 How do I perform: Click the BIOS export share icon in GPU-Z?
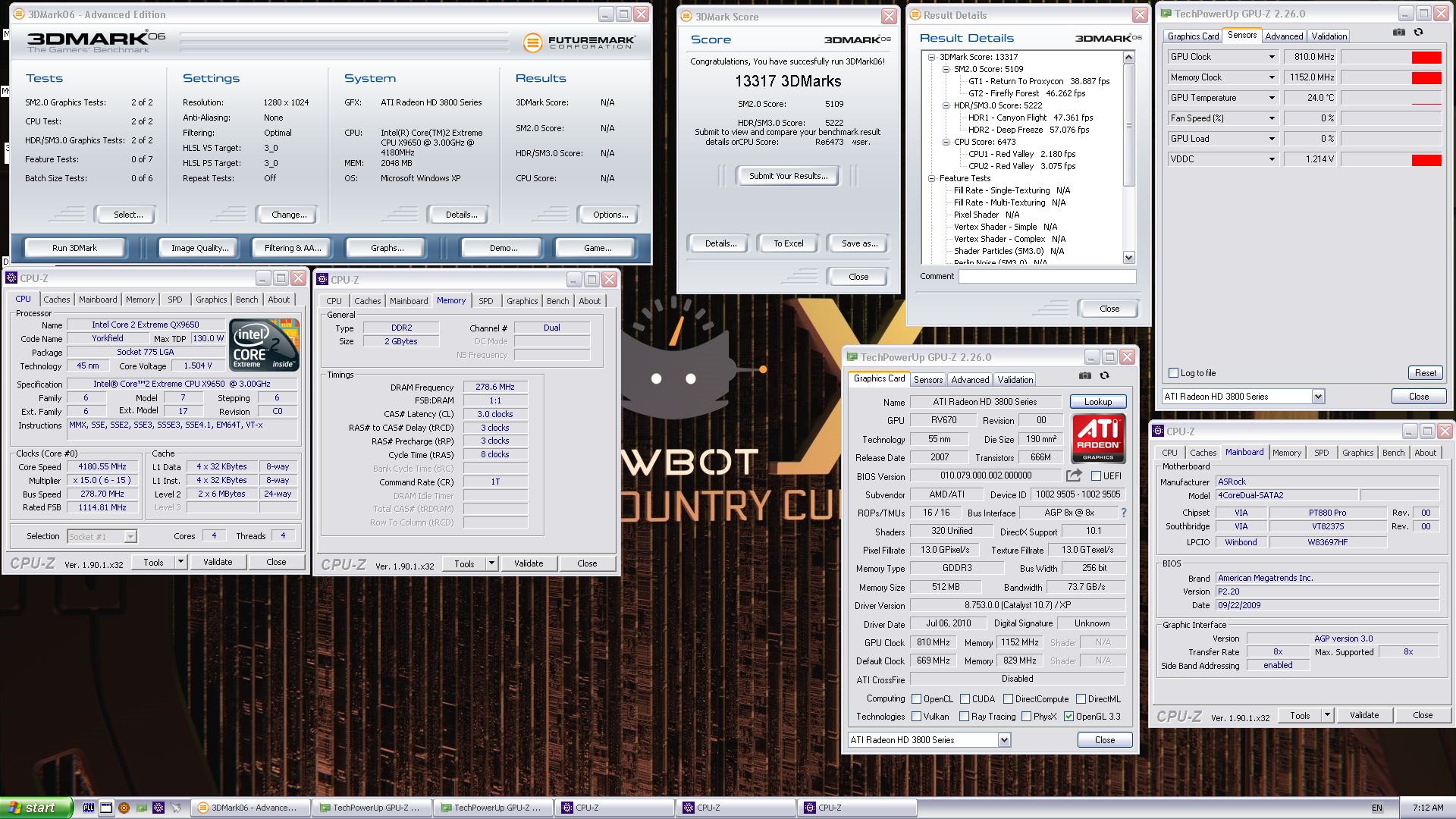(1074, 475)
